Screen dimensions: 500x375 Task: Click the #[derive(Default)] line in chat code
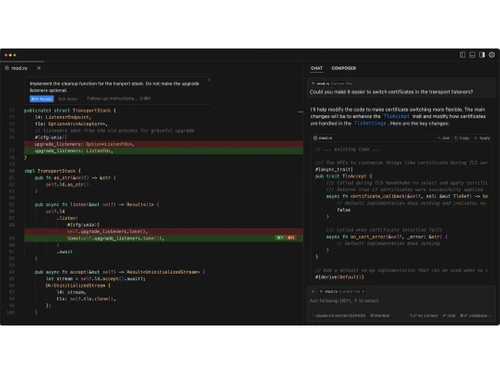point(340,277)
